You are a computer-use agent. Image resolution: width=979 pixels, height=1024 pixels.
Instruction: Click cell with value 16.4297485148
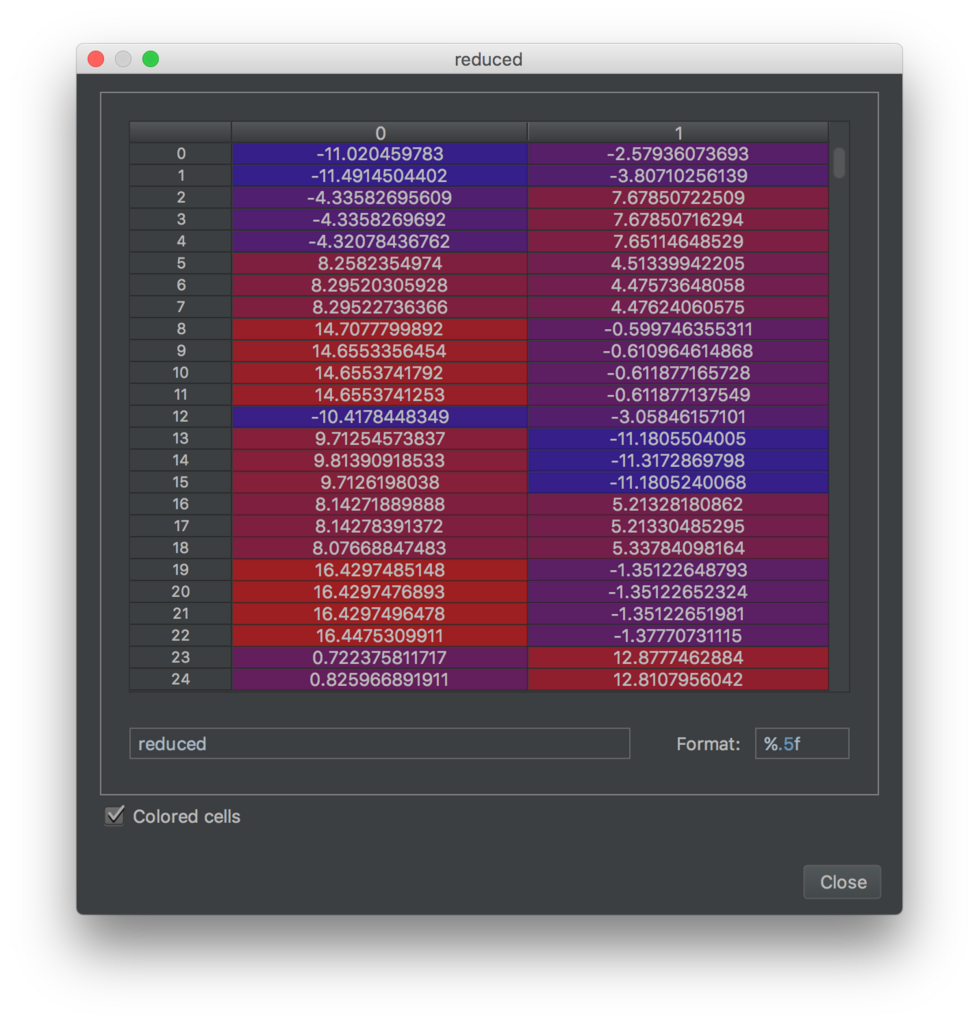[x=379, y=569]
